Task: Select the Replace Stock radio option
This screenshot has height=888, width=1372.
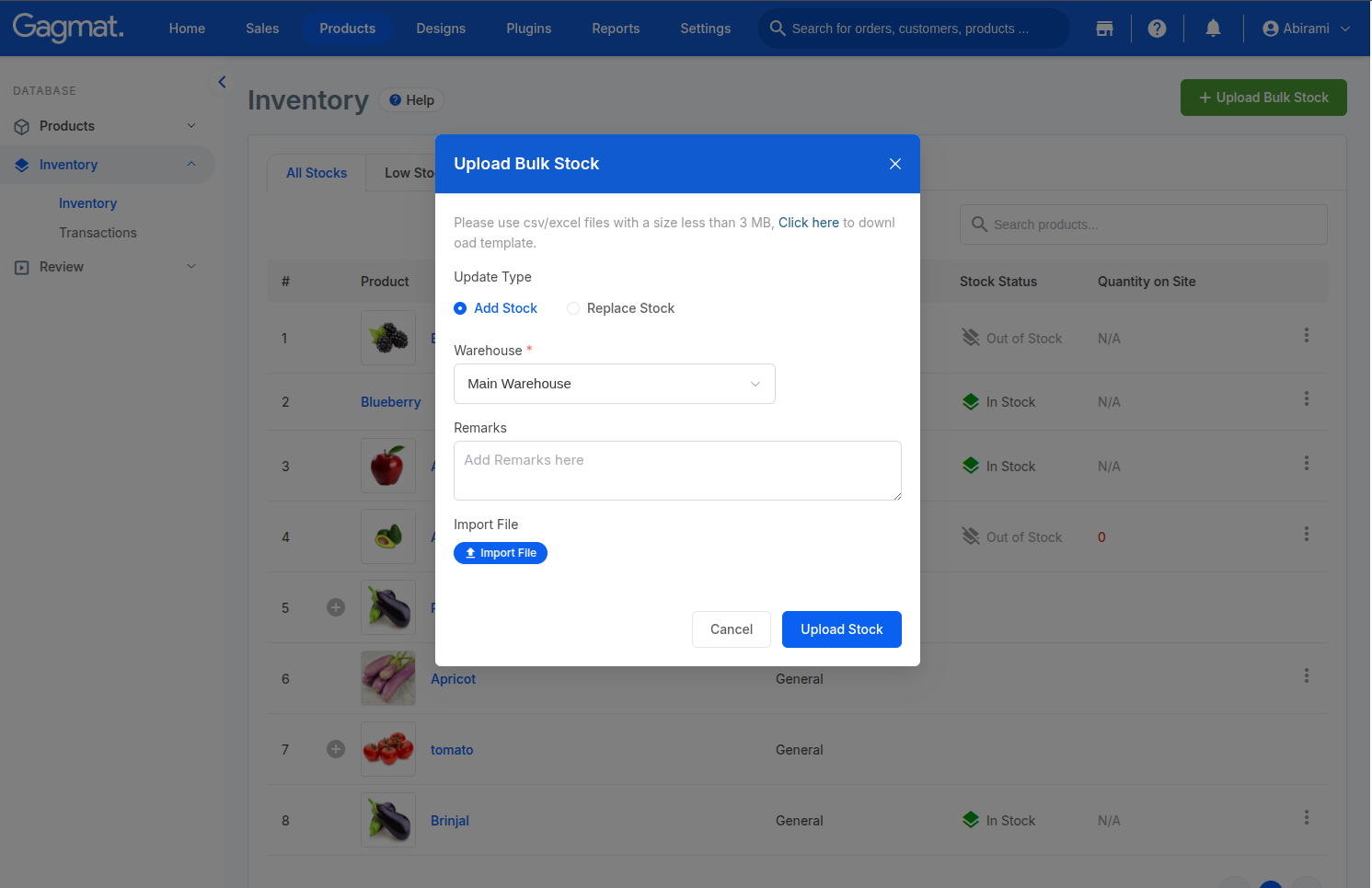Action: click(621, 308)
